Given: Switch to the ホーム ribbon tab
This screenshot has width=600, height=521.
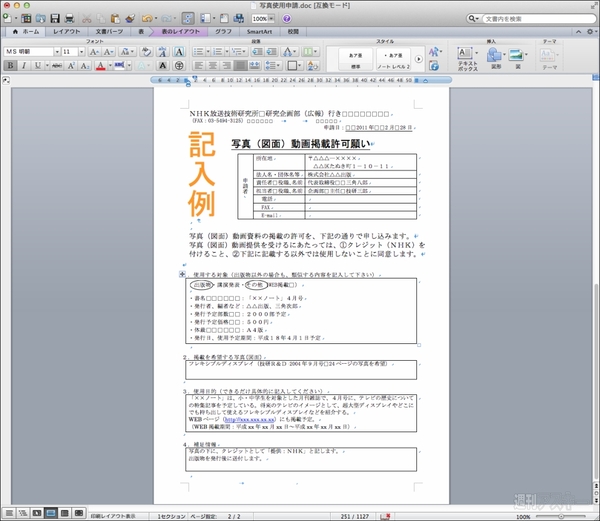Looking at the screenshot, I should [26, 31].
